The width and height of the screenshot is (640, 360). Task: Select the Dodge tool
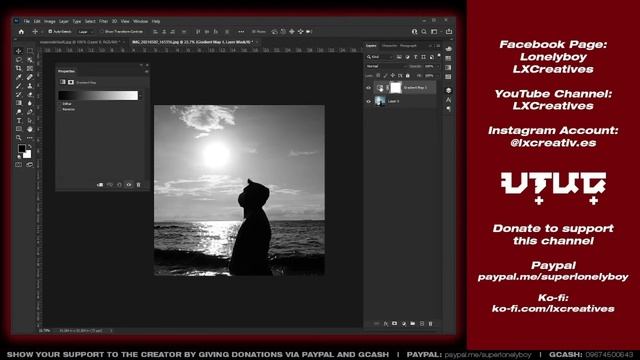(19, 111)
